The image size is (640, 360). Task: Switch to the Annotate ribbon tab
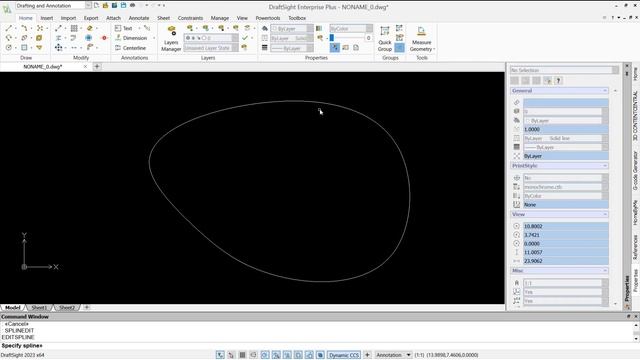(x=139, y=18)
